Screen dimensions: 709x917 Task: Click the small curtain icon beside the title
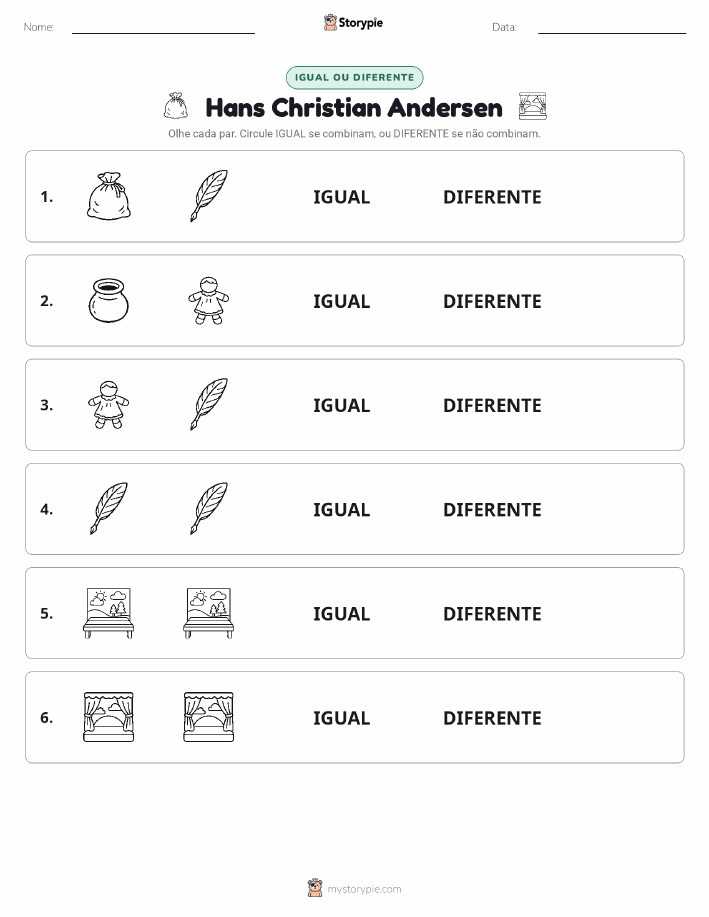click(532, 106)
